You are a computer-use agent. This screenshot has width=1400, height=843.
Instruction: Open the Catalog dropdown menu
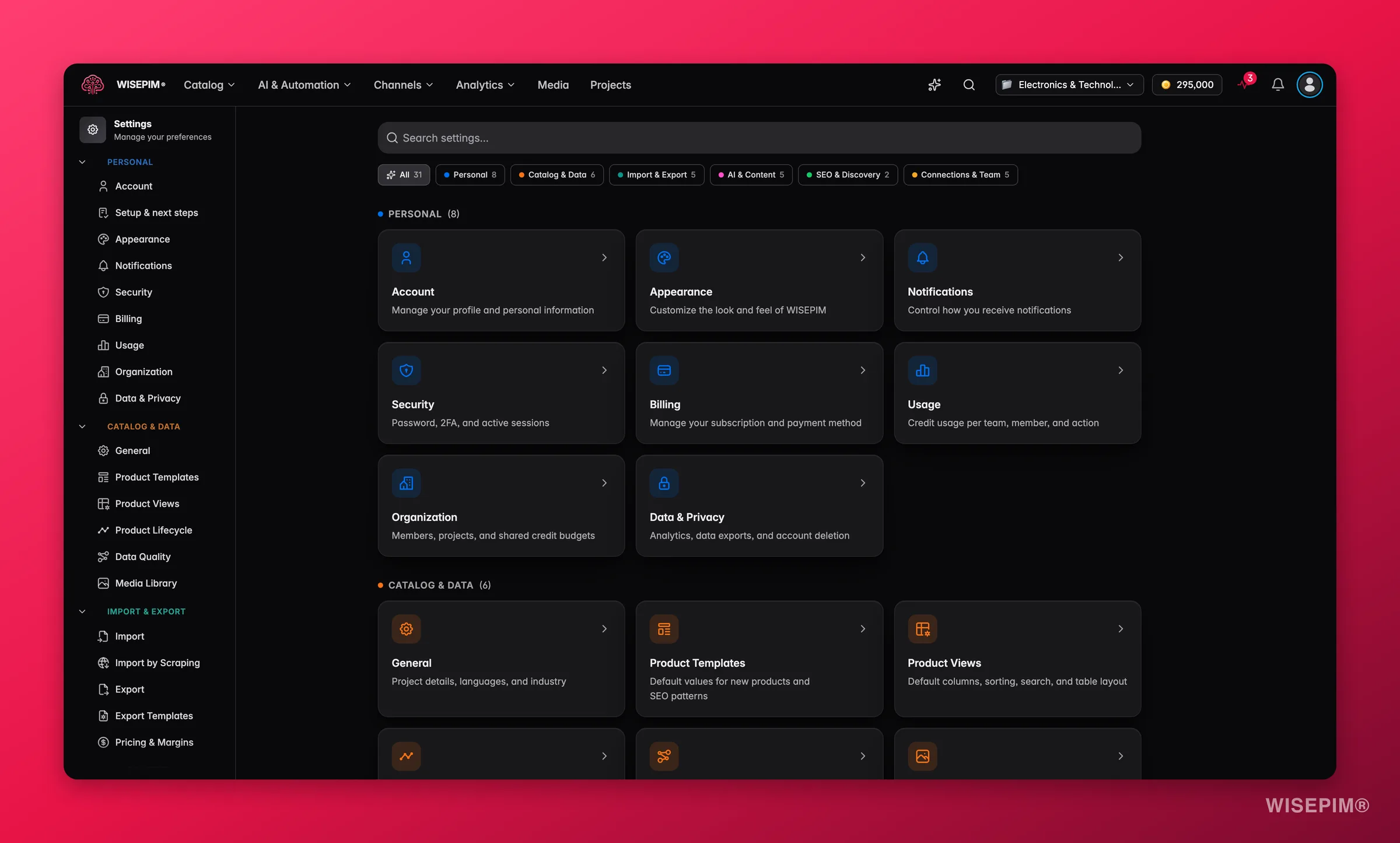209,85
